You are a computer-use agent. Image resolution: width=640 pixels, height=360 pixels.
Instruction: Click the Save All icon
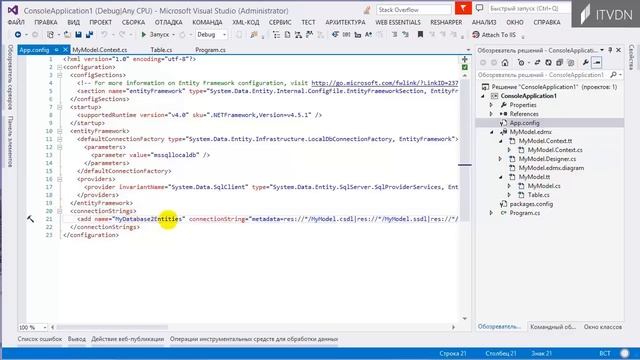point(89,35)
